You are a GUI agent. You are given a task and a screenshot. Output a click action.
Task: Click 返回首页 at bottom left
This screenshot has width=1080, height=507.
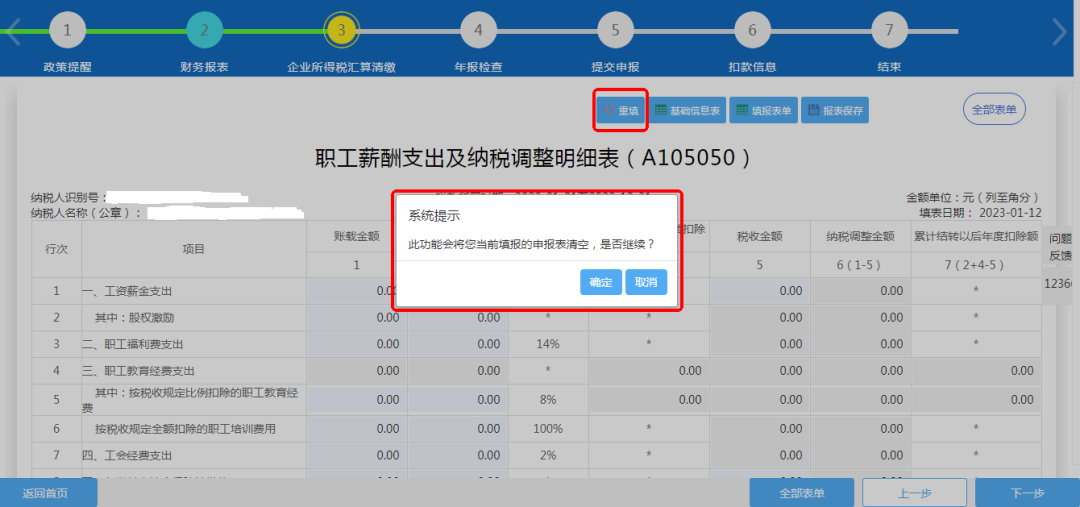pos(45,493)
